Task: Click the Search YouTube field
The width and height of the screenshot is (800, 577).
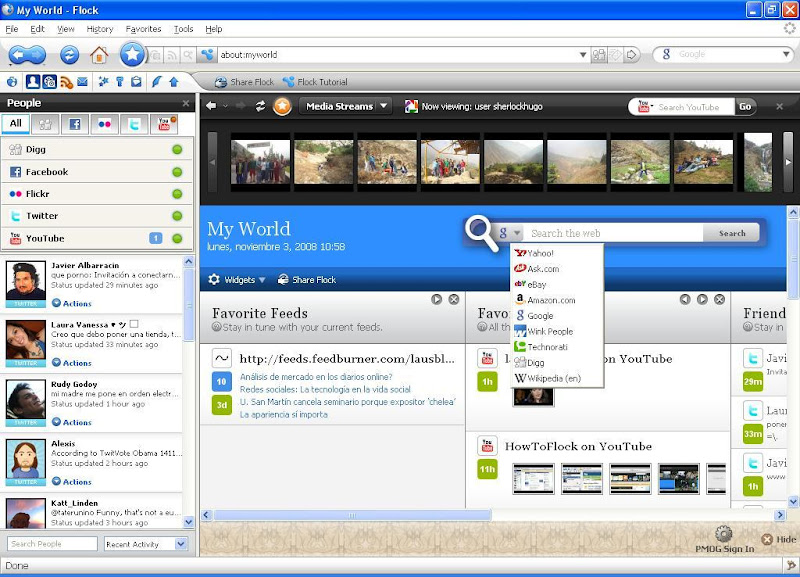Action: pyautogui.click(x=695, y=107)
